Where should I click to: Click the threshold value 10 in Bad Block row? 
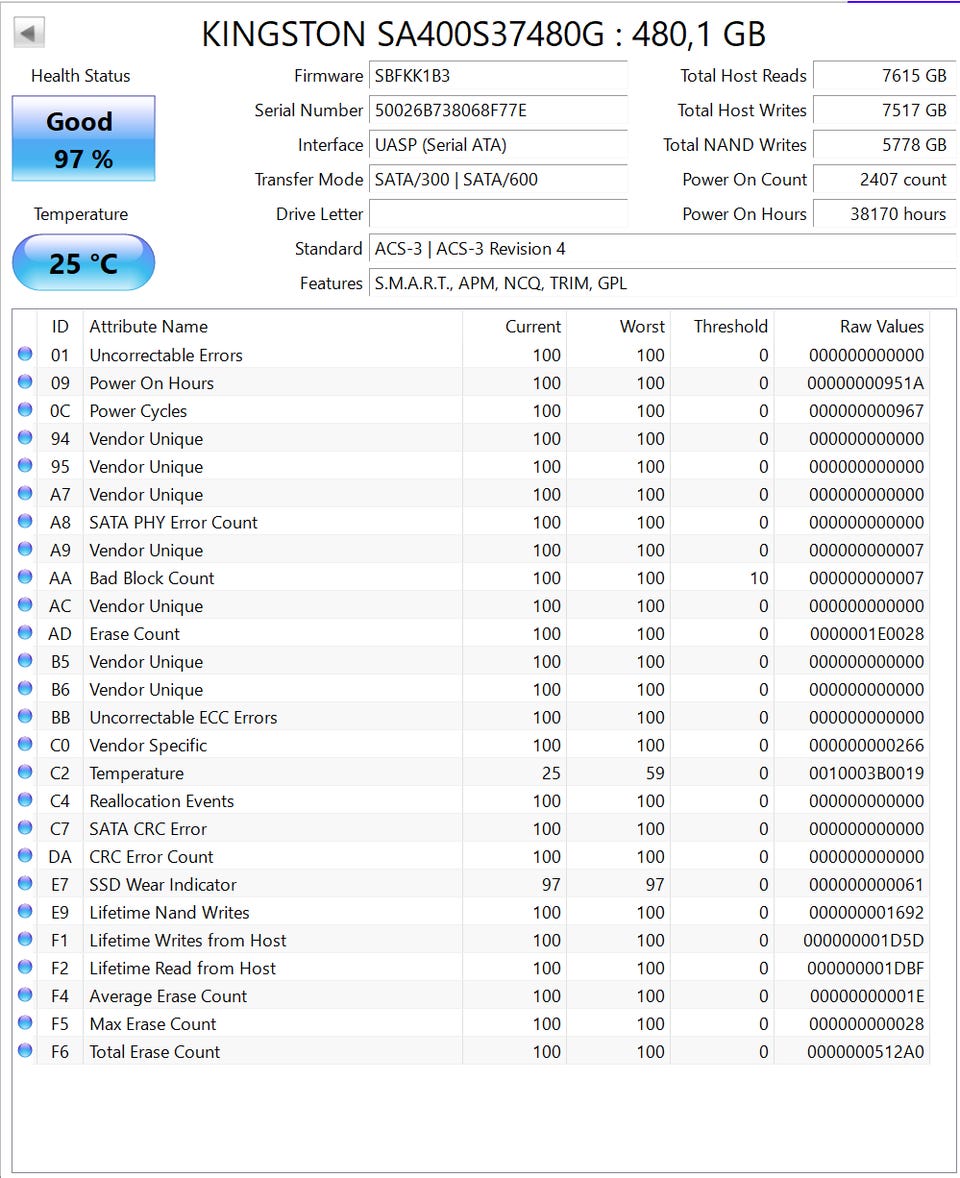pos(759,578)
